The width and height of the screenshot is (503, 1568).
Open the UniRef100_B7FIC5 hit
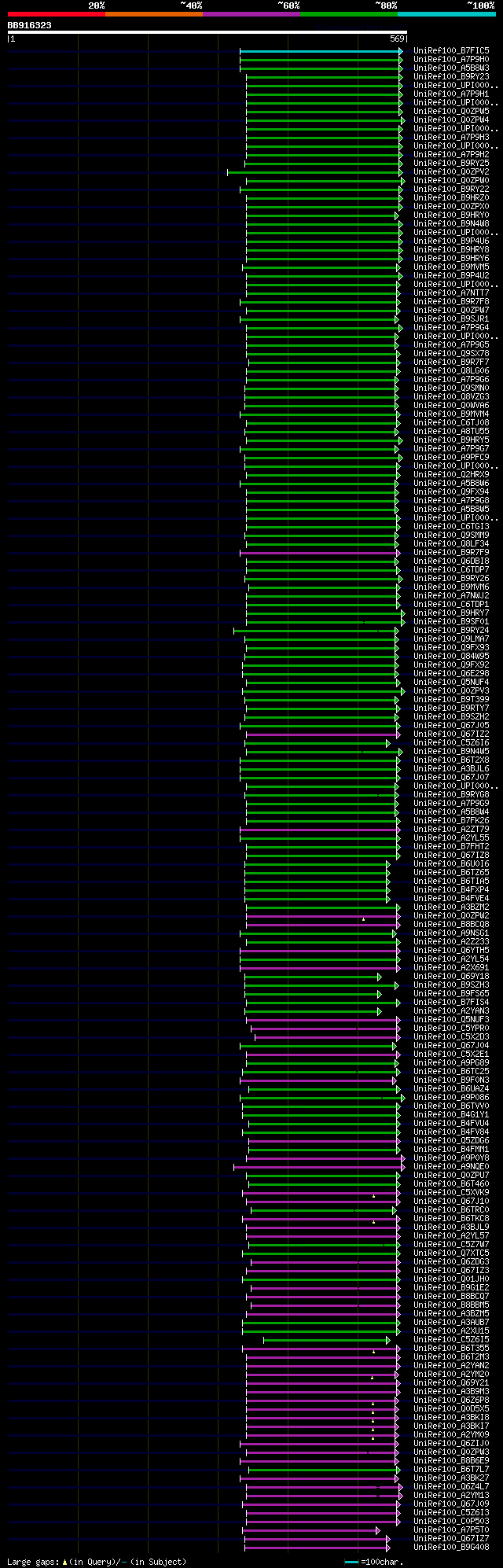point(451,51)
